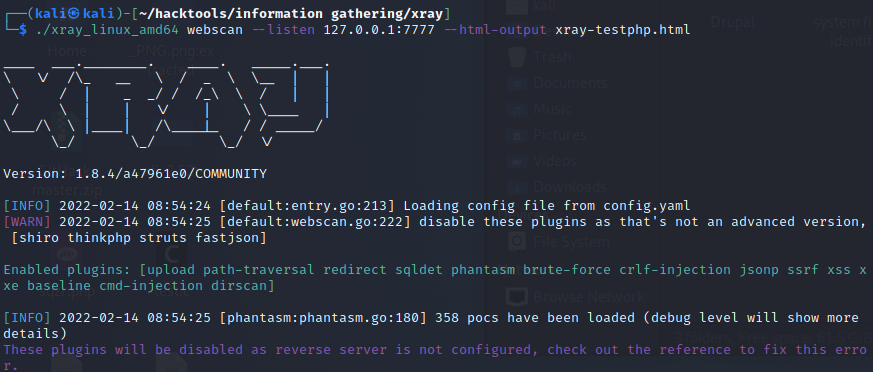The width and height of the screenshot is (873, 372).
Task: Select Music in the background file manager sidebar
Action: (552, 109)
